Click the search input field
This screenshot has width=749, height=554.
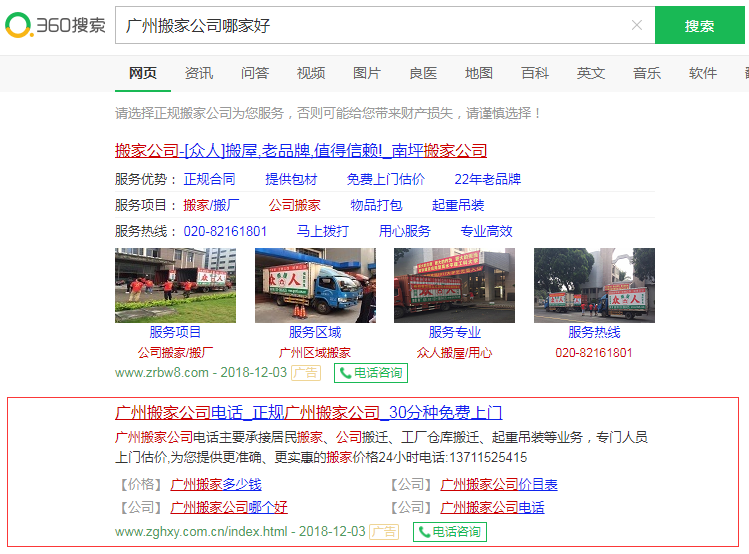coord(370,25)
